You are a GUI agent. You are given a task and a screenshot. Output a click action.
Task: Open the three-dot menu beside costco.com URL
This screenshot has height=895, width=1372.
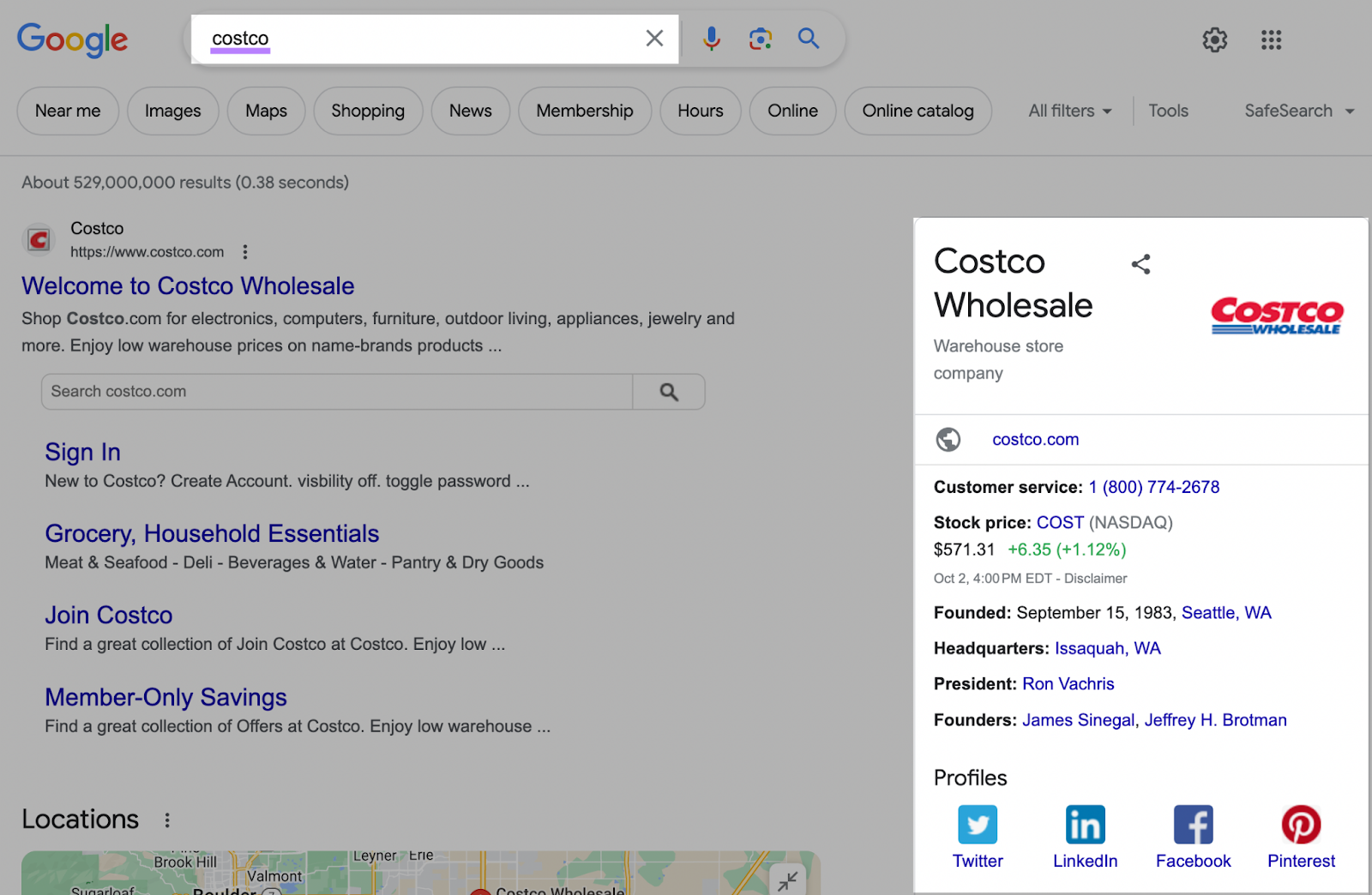coord(245,252)
